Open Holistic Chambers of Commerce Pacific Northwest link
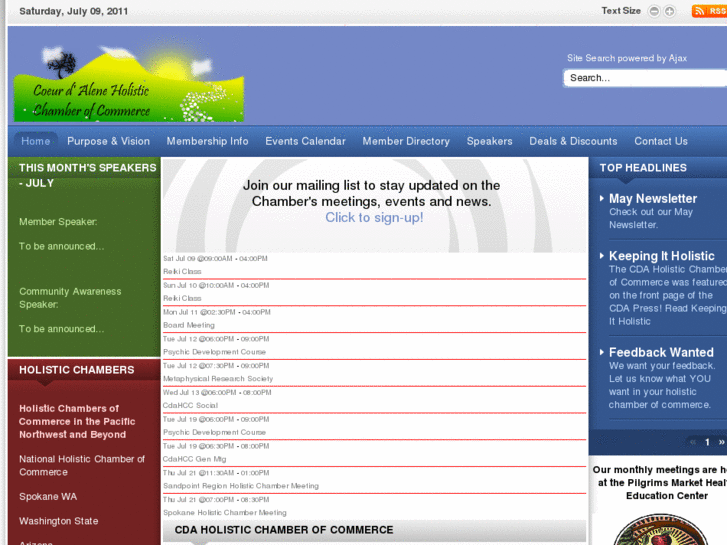Screen dimensions: 727x545 [x=77, y=422]
